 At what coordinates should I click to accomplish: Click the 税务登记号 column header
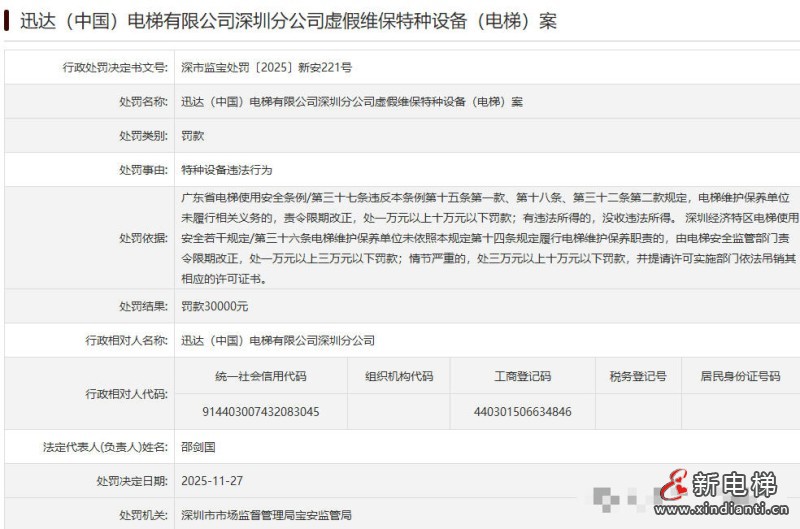point(637,376)
